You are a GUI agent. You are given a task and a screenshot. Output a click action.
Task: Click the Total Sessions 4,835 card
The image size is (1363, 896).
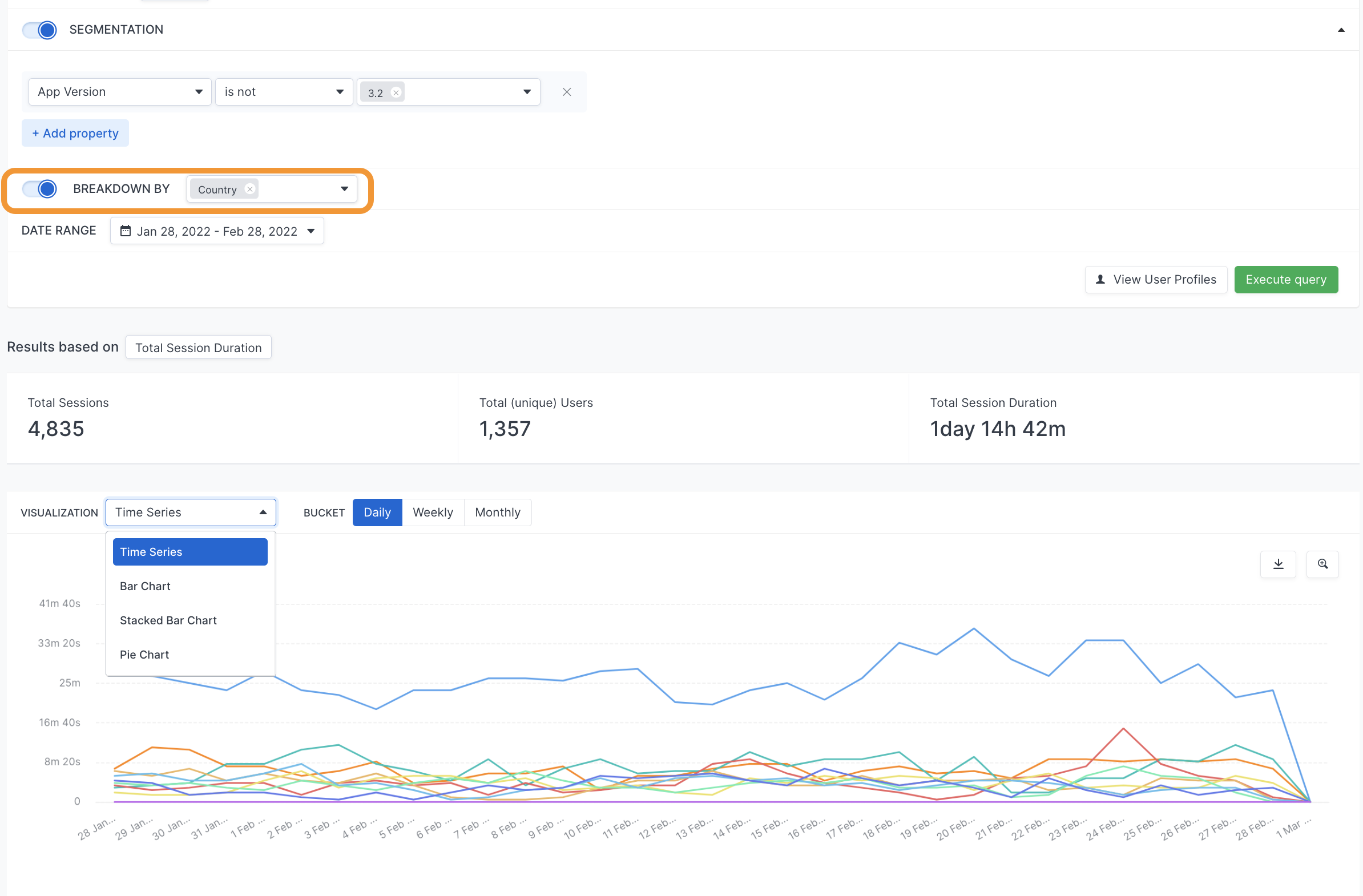point(232,418)
